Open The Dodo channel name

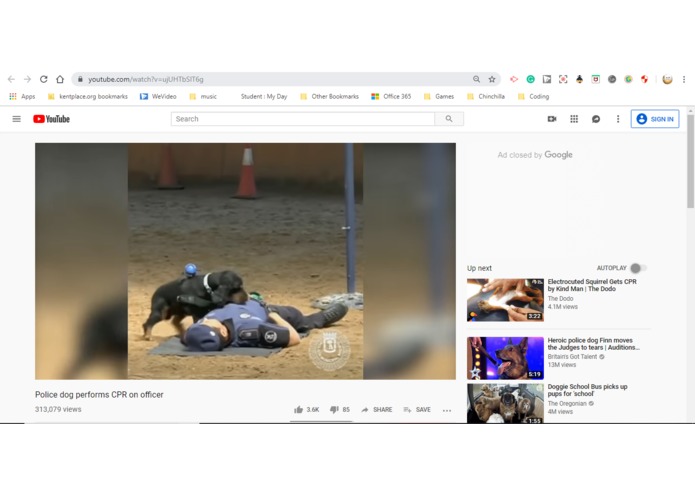pos(560,299)
